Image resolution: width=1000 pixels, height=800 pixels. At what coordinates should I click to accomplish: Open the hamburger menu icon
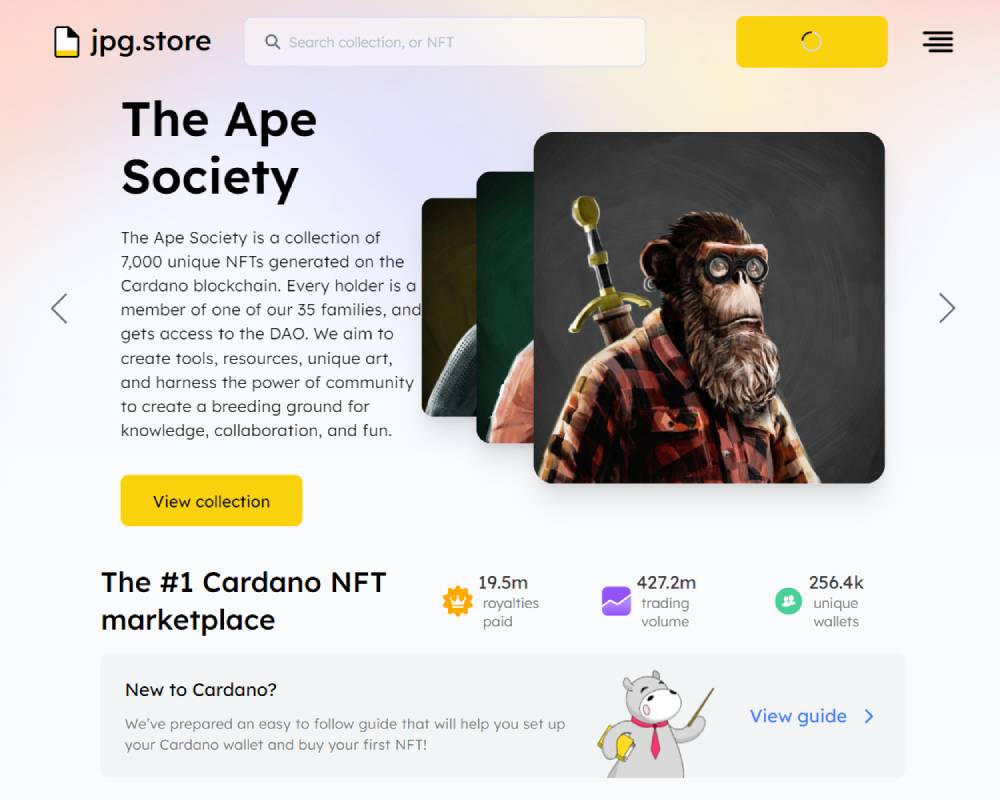pyautogui.click(x=938, y=41)
